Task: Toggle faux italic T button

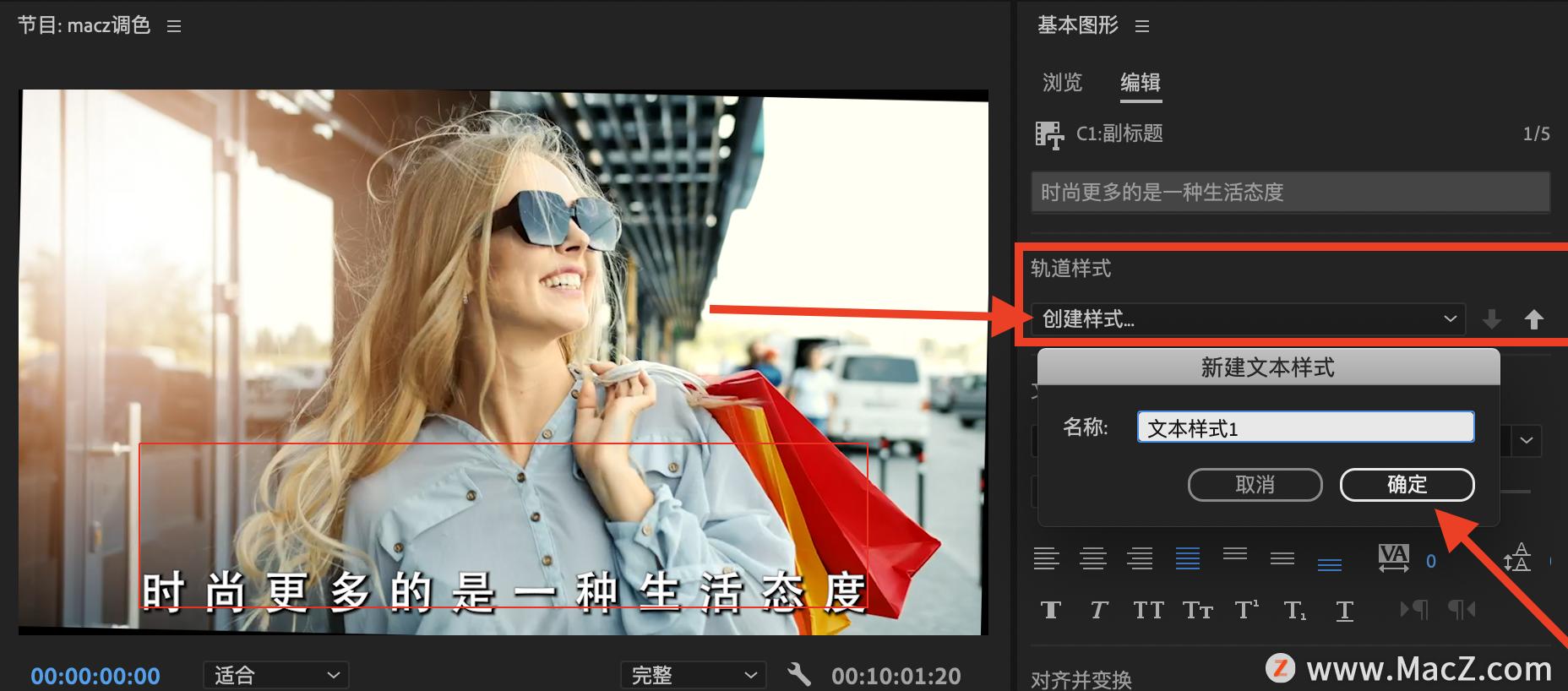Action: [1098, 610]
